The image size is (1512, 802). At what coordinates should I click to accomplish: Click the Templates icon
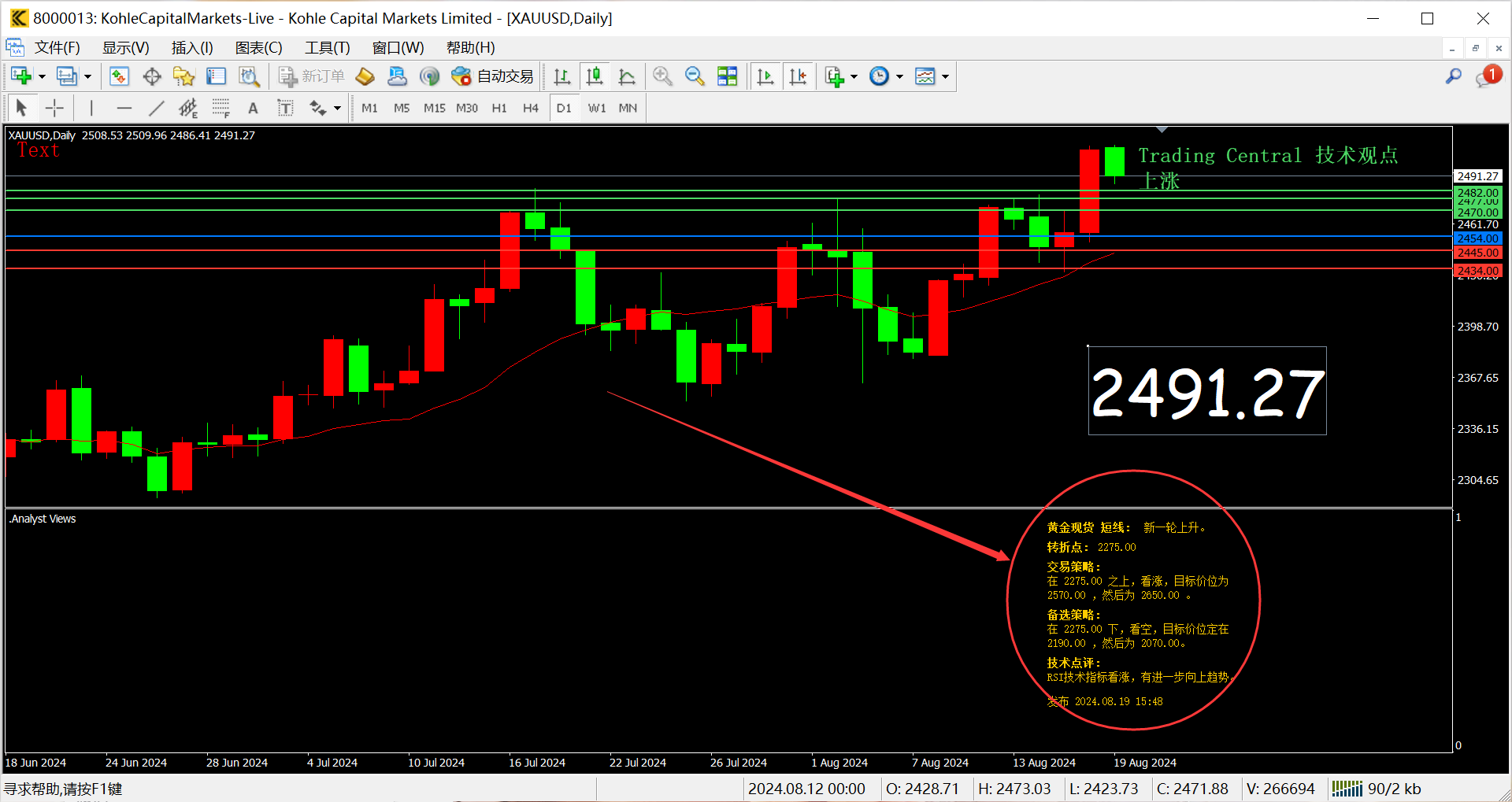tap(925, 76)
